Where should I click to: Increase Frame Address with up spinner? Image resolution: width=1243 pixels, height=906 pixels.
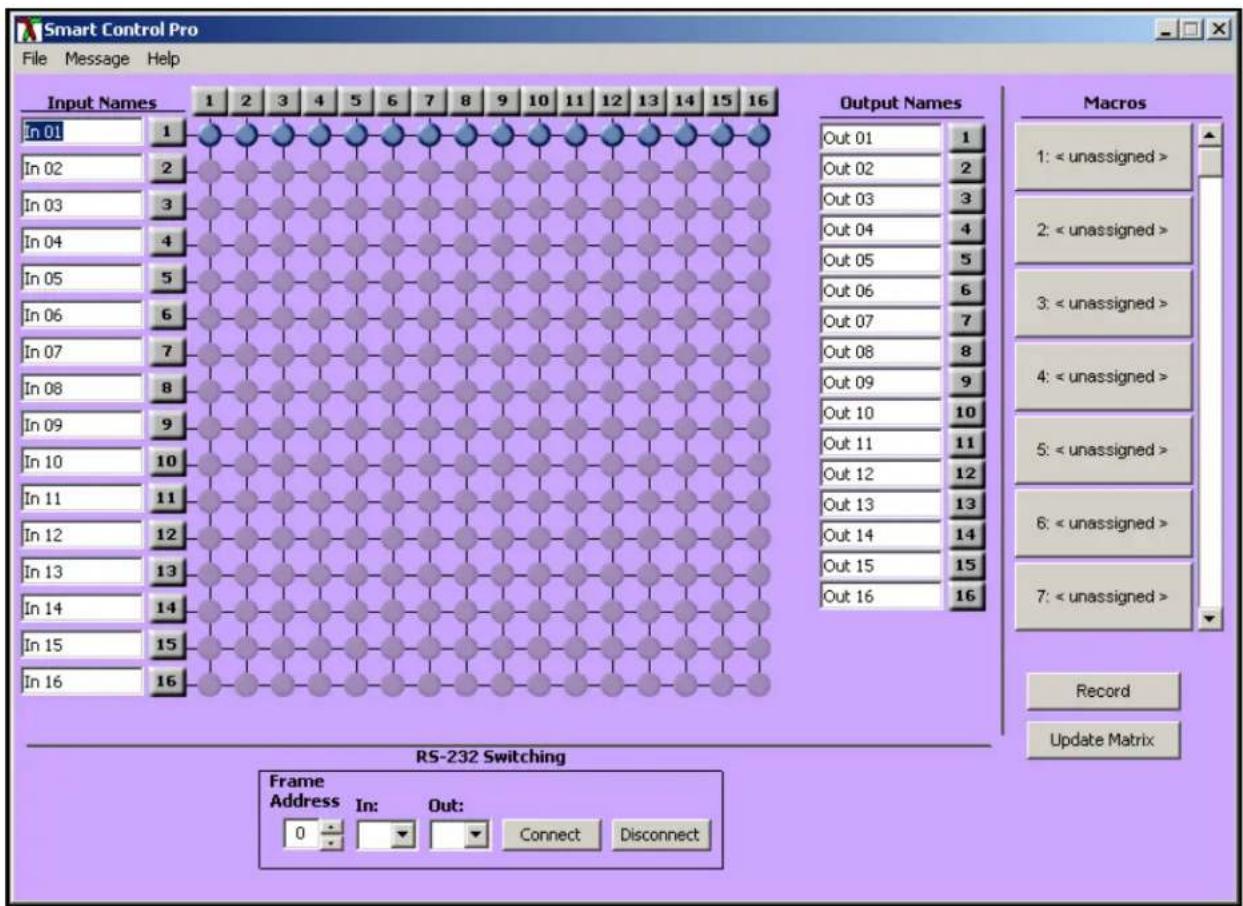click(x=334, y=828)
